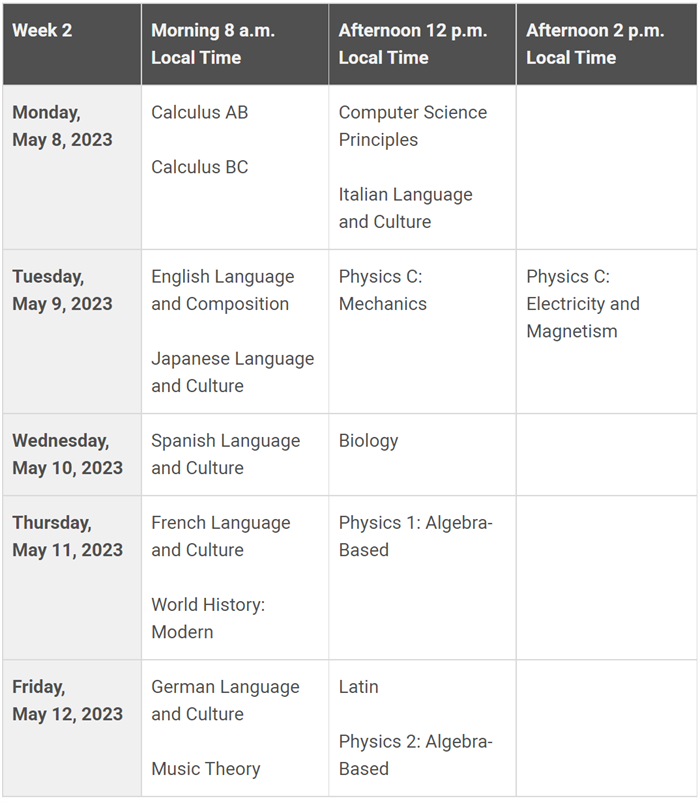Open Physics C: Electricity and Magnetism entry
This screenshot has width=700, height=803.
click(x=583, y=304)
